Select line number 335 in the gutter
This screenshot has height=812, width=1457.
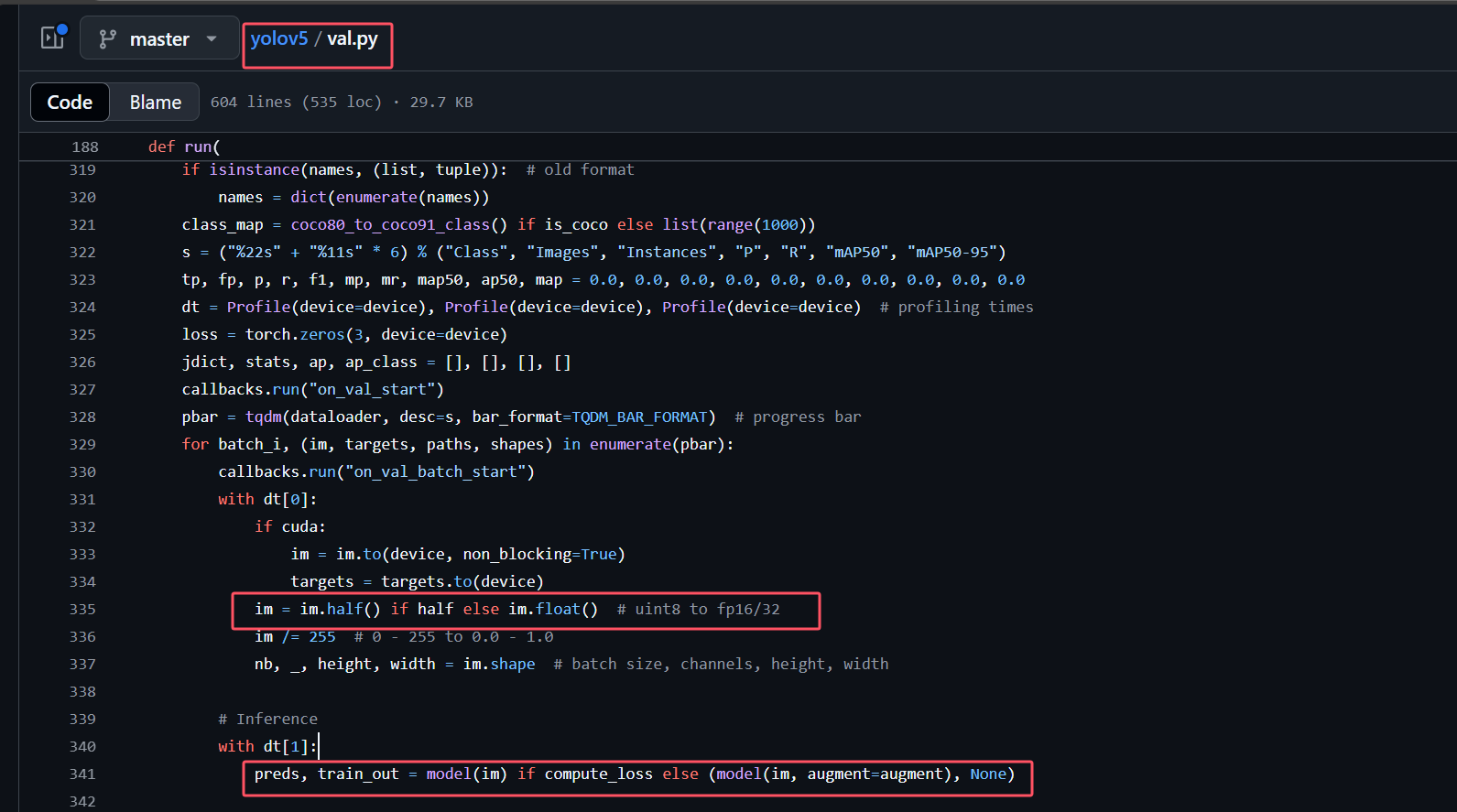coord(82,610)
